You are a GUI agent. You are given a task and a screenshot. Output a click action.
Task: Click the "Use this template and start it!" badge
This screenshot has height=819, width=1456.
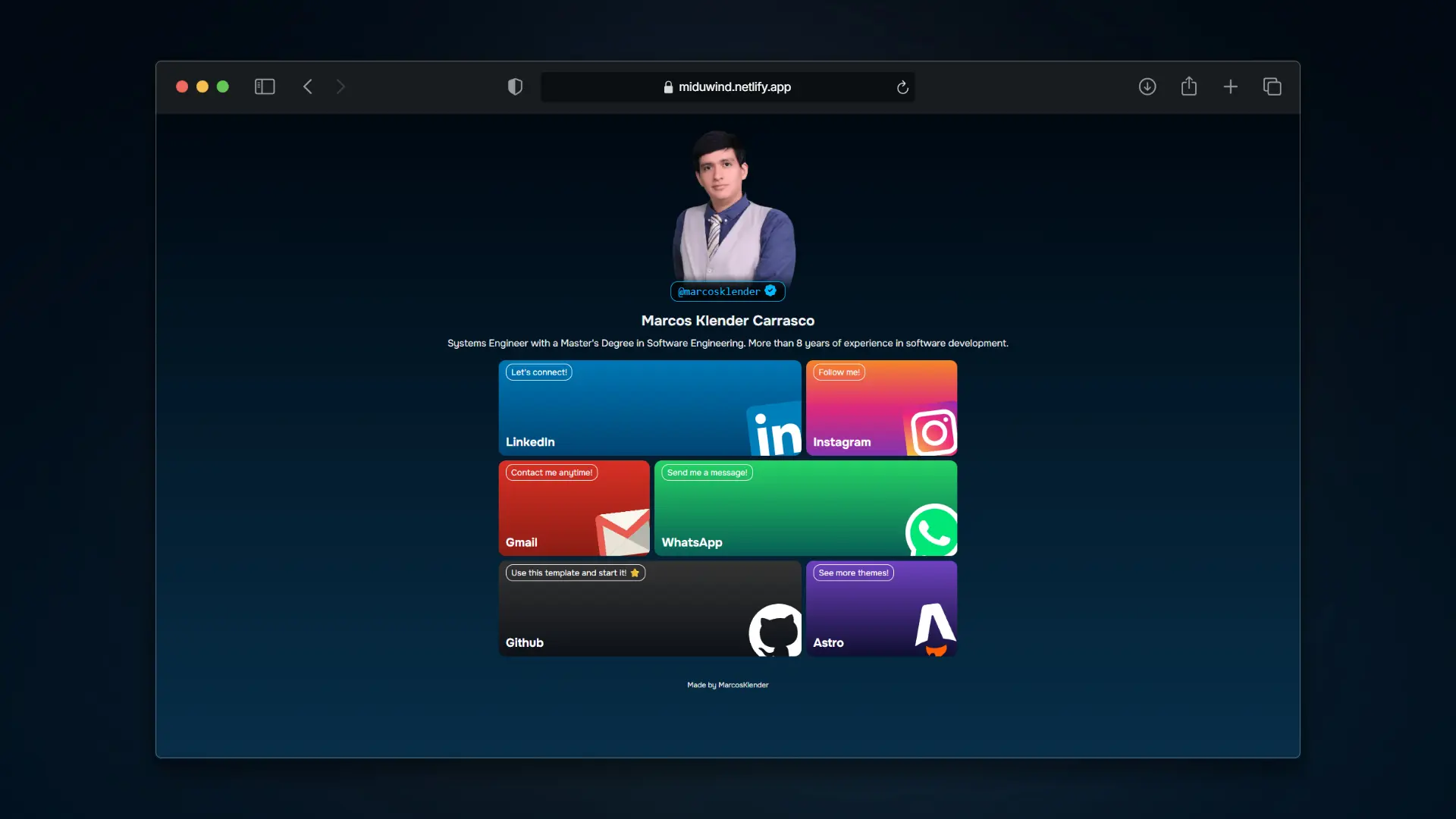coord(575,573)
